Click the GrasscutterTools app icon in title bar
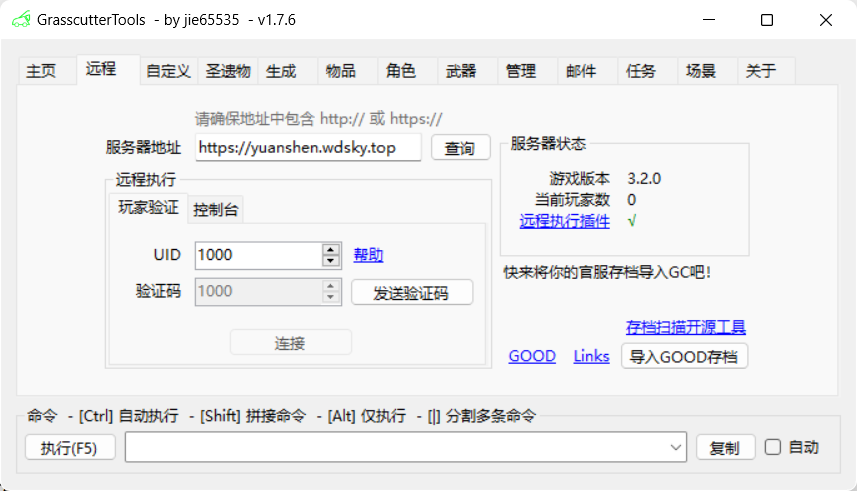Viewport: 857px width, 491px height. (20, 20)
